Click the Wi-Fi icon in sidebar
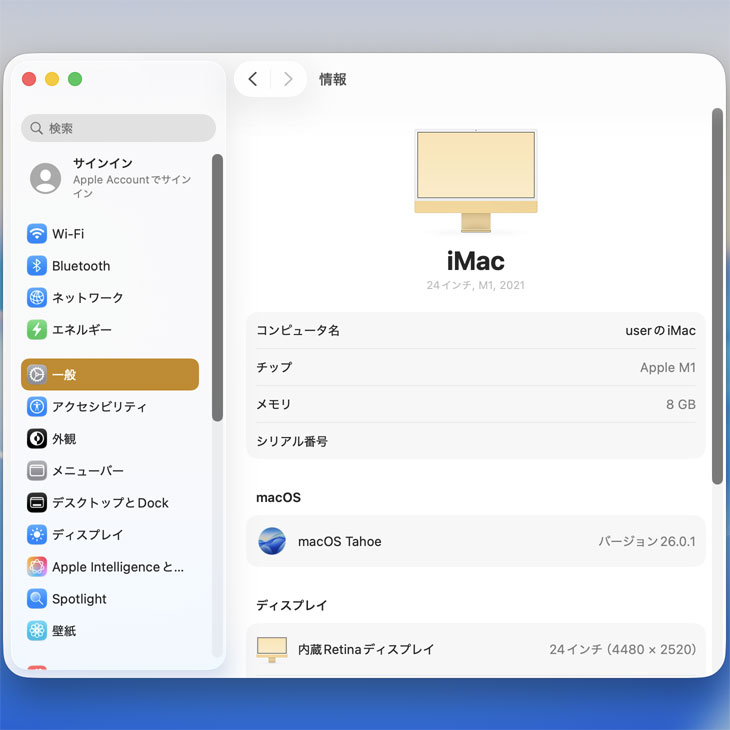Viewport: 730px width, 730px height. [37, 234]
